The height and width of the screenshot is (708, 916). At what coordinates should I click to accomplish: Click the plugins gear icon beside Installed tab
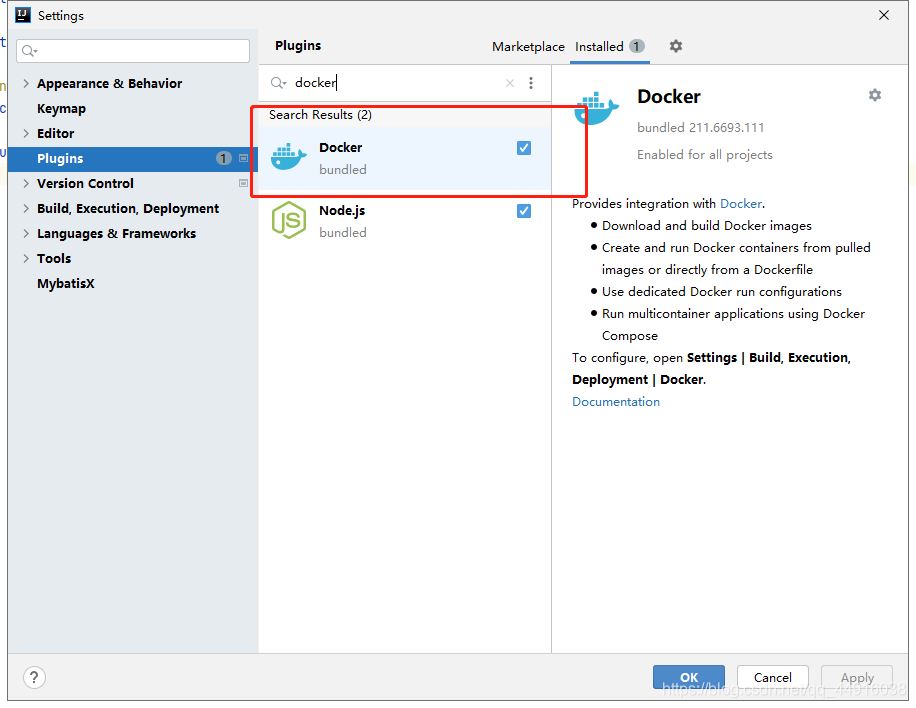point(676,46)
